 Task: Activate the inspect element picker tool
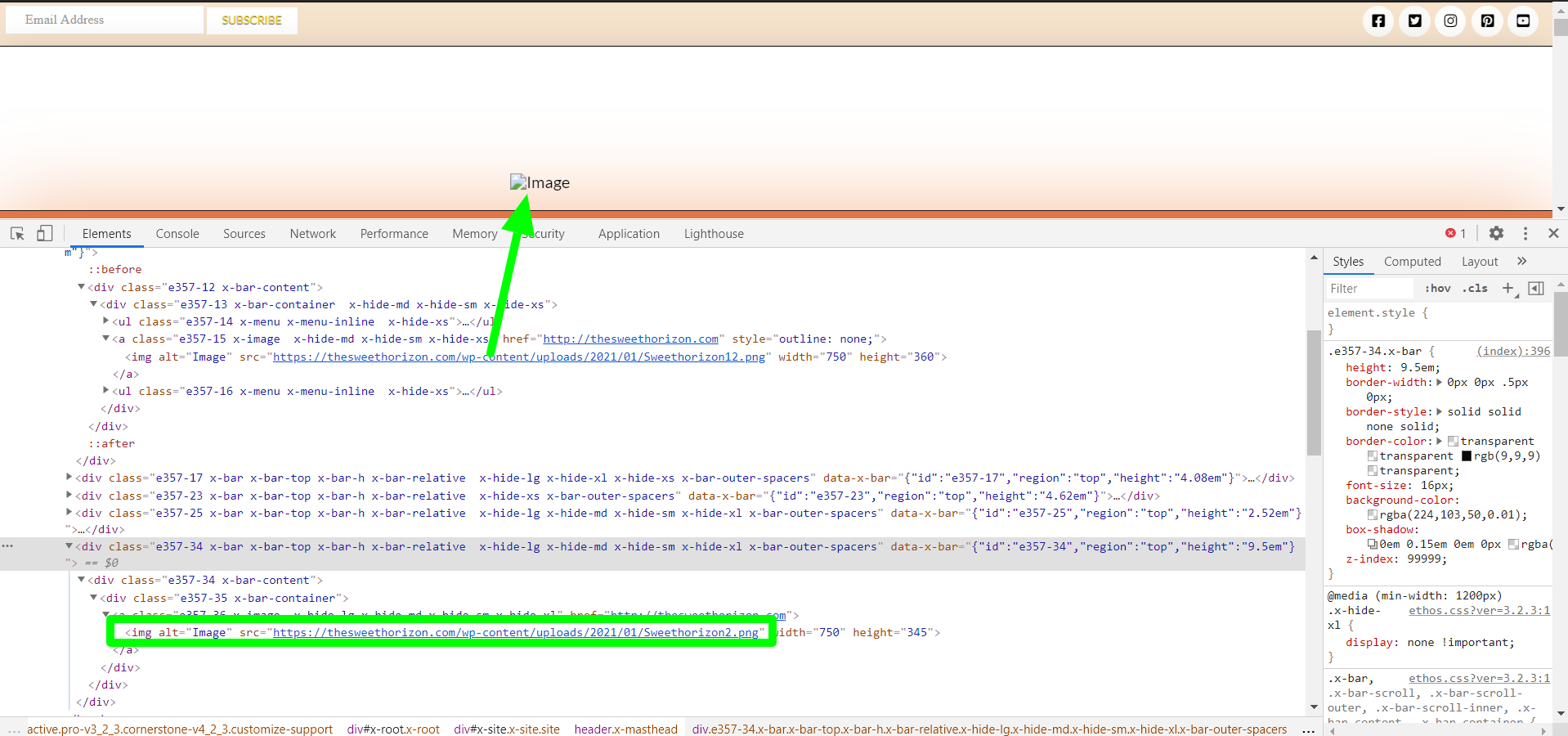(17, 234)
